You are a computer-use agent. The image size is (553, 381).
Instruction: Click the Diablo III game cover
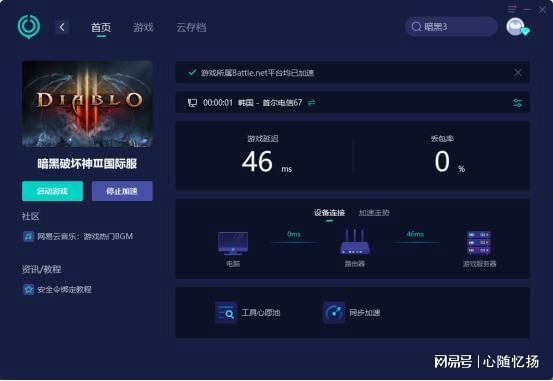(x=87, y=104)
